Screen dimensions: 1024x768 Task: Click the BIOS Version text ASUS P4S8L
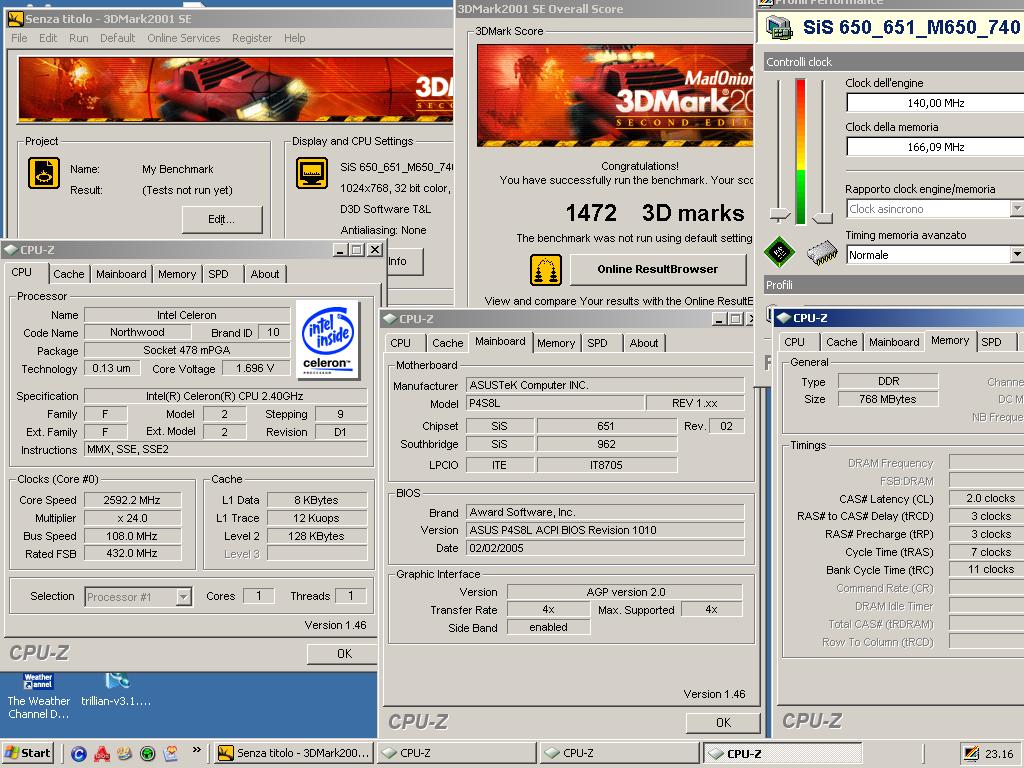(x=605, y=530)
